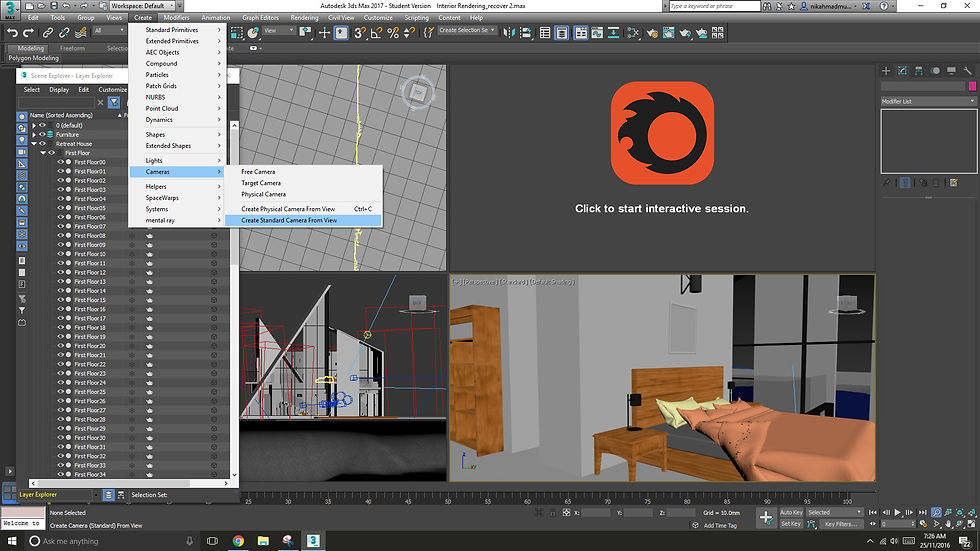Select the Select and Link chain icon

[48, 32]
